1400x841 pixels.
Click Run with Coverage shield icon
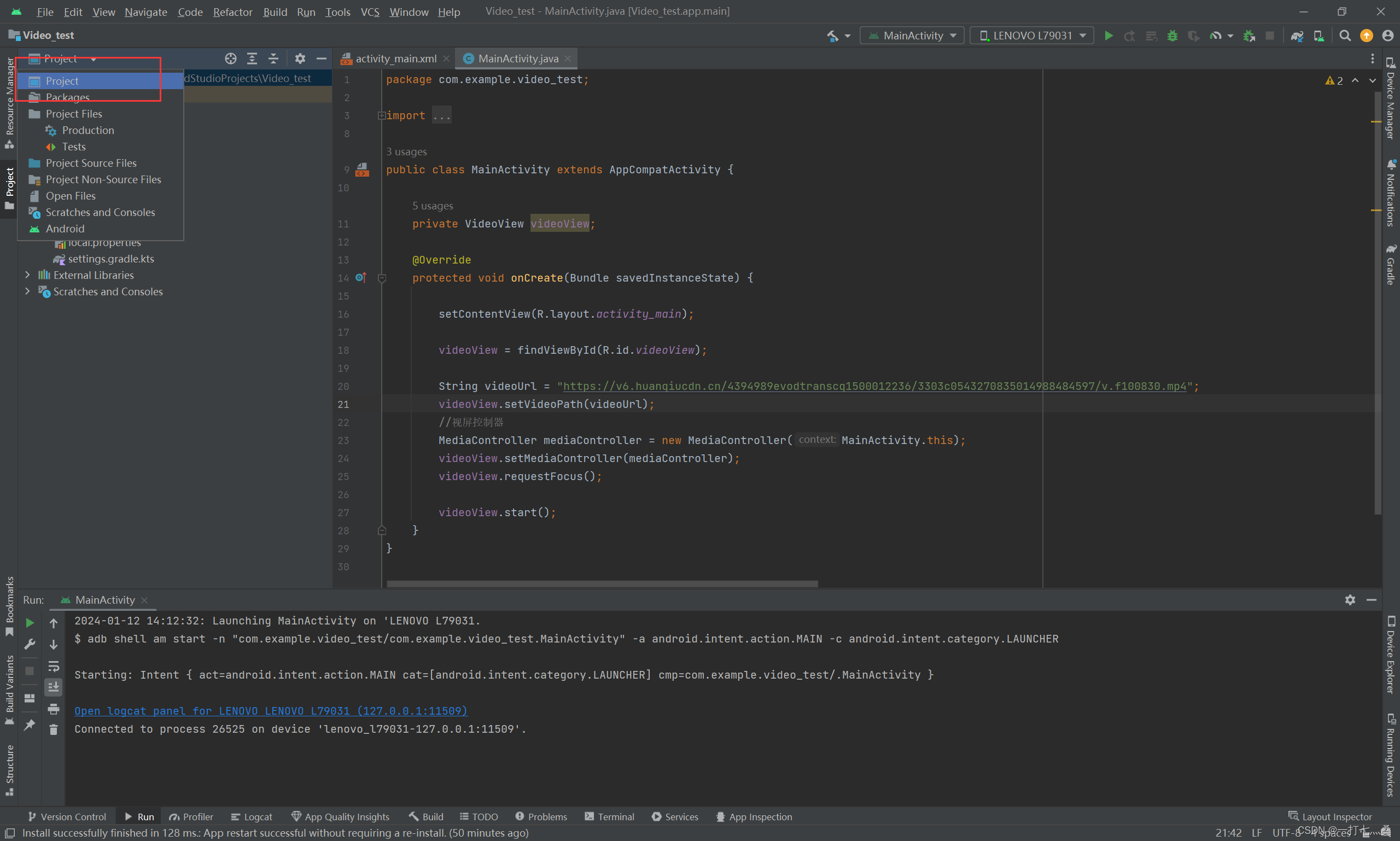(1194, 36)
